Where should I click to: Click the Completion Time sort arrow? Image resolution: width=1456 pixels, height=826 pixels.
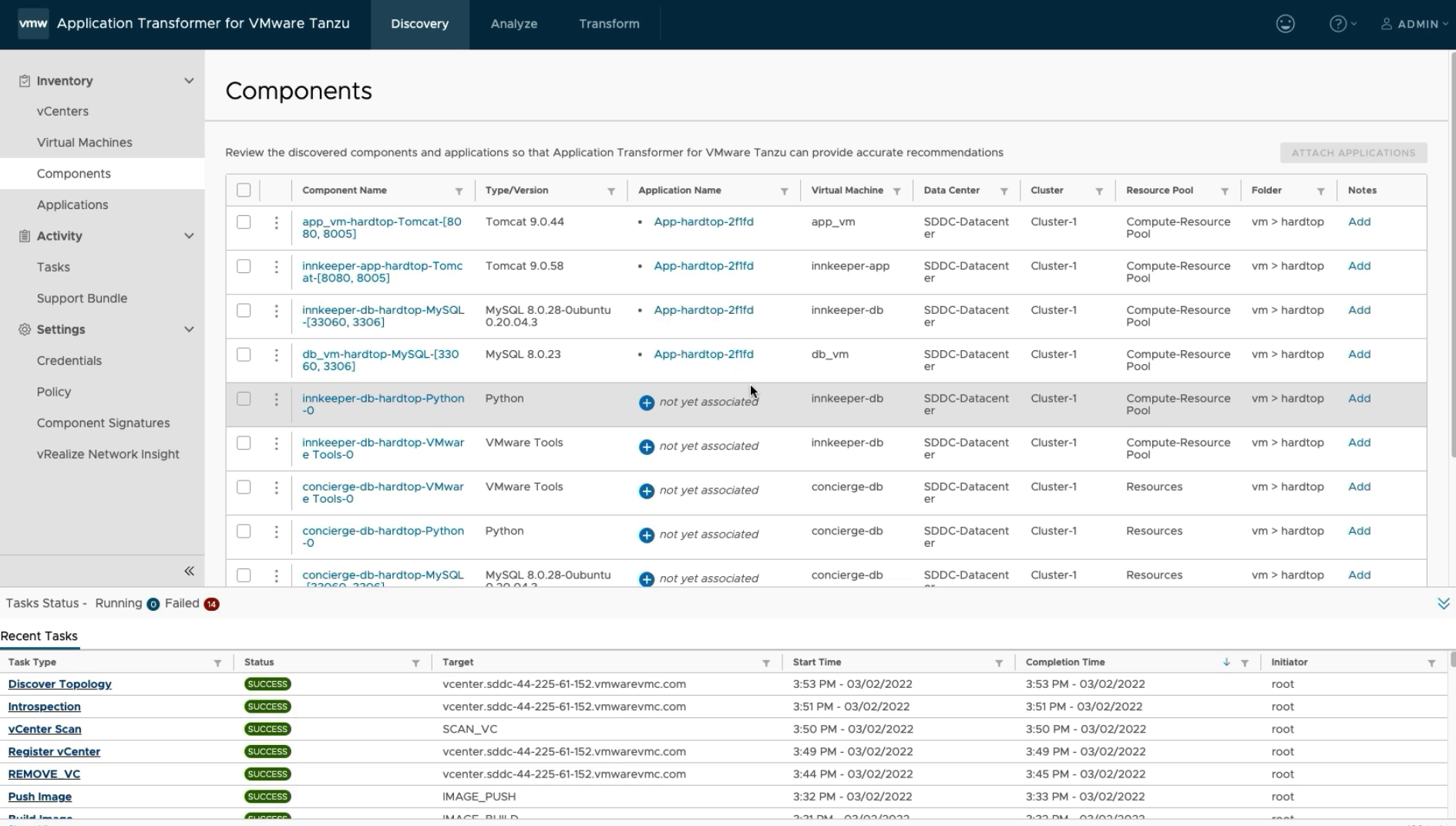pos(1226,662)
